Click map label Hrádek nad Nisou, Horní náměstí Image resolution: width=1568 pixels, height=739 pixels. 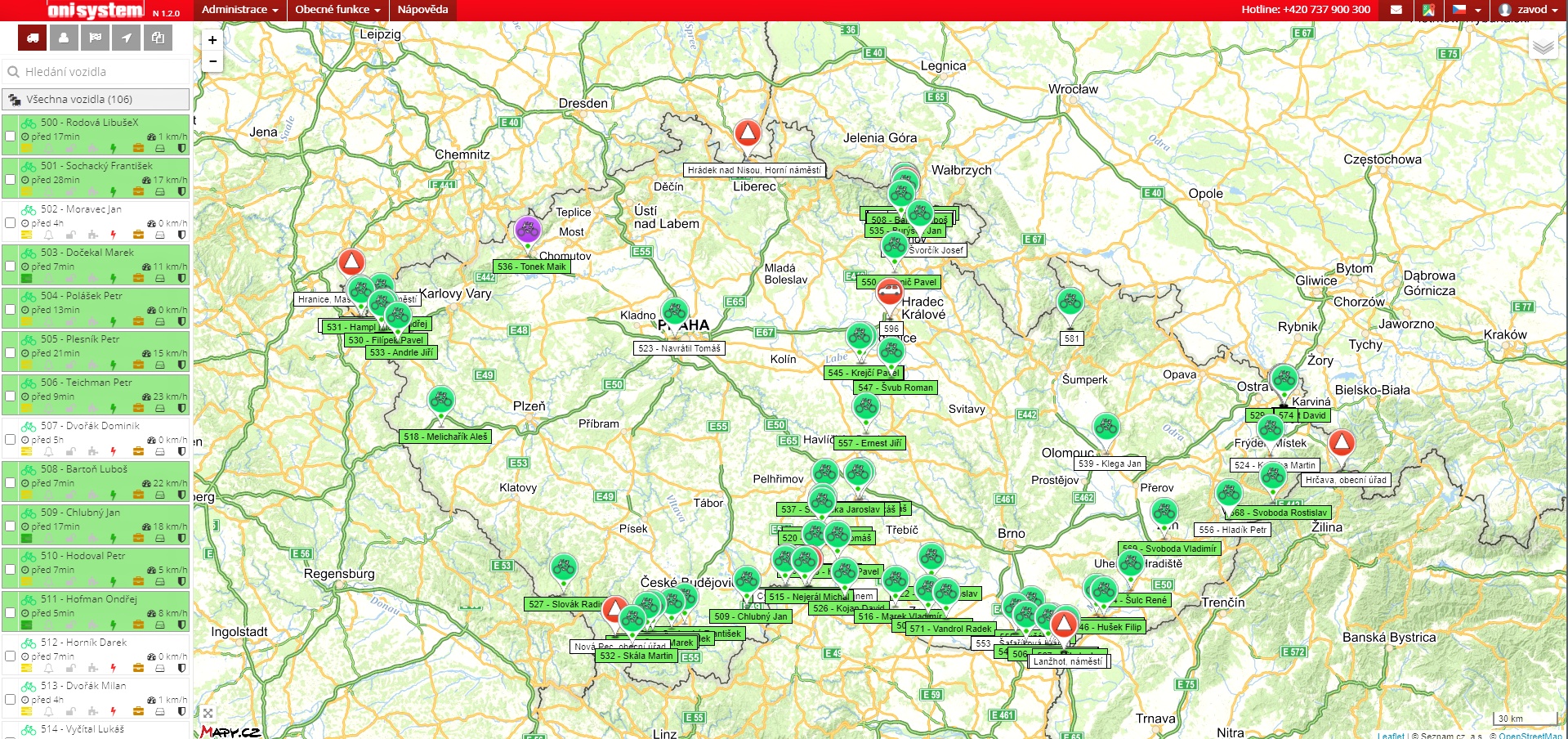click(754, 170)
